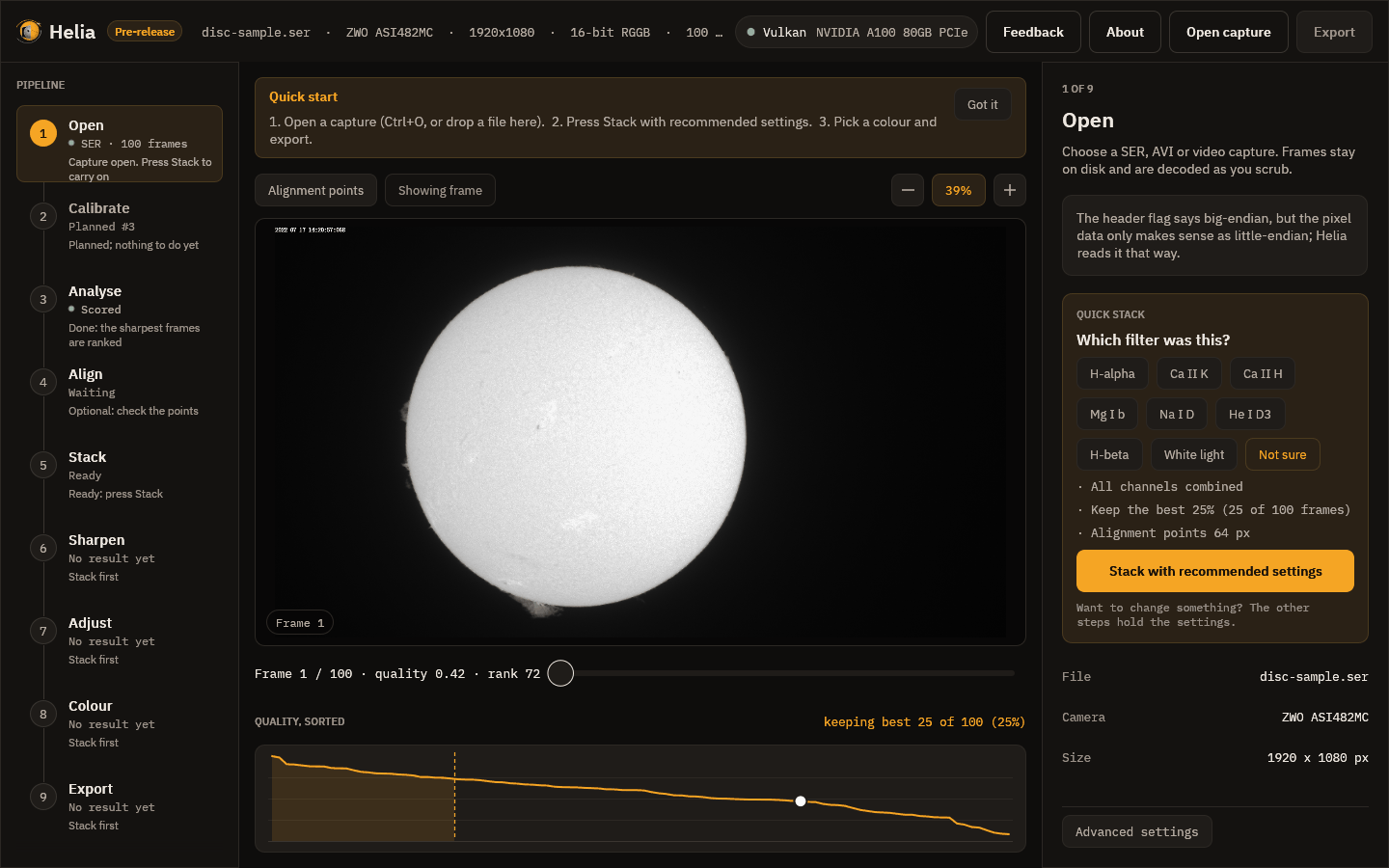Click 'keeping best 25 of 100 (25%)' text
The height and width of the screenshot is (868, 1389).
pyautogui.click(x=924, y=721)
